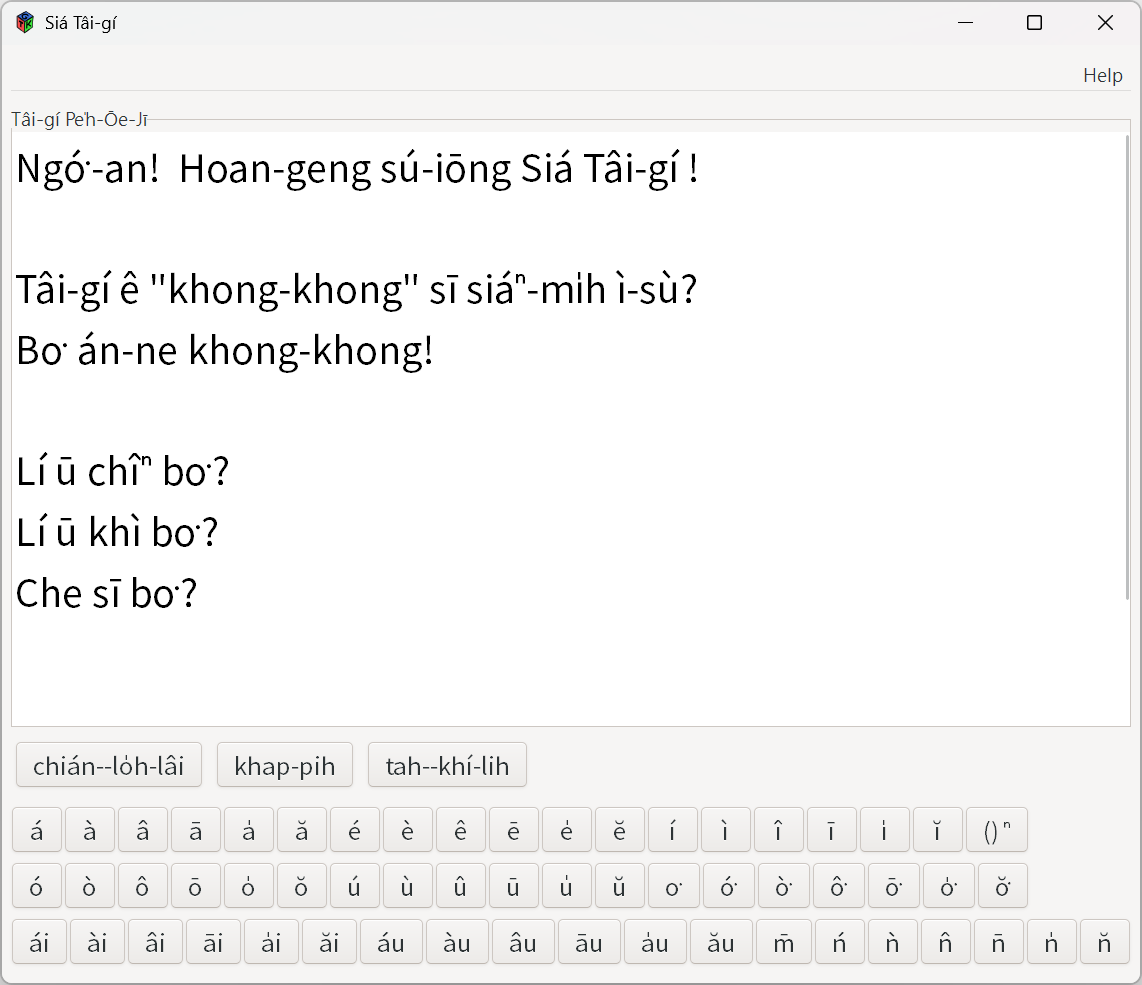
Task: Insert ĕ with breve
Action: [x=619, y=830]
